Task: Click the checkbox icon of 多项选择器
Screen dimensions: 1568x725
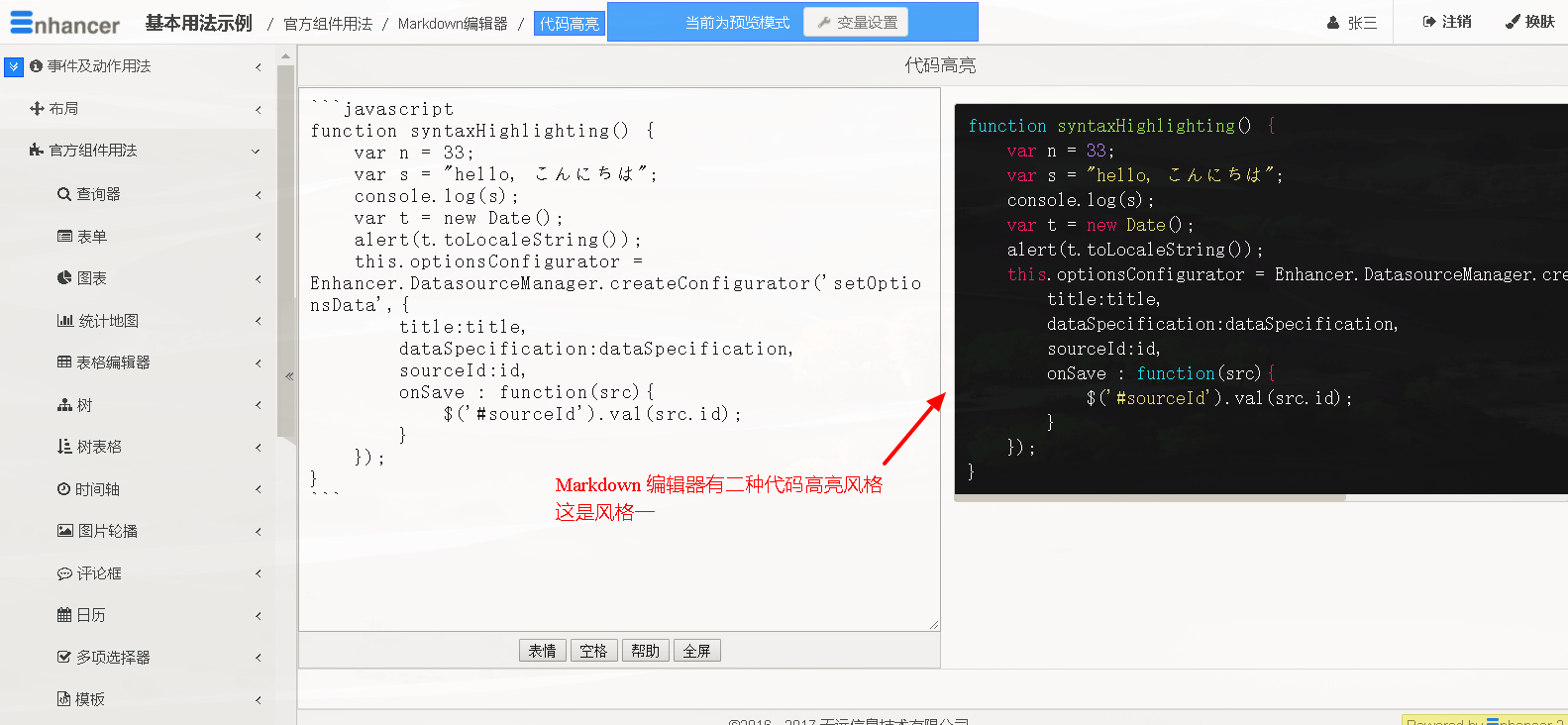Action: [x=64, y=658]
